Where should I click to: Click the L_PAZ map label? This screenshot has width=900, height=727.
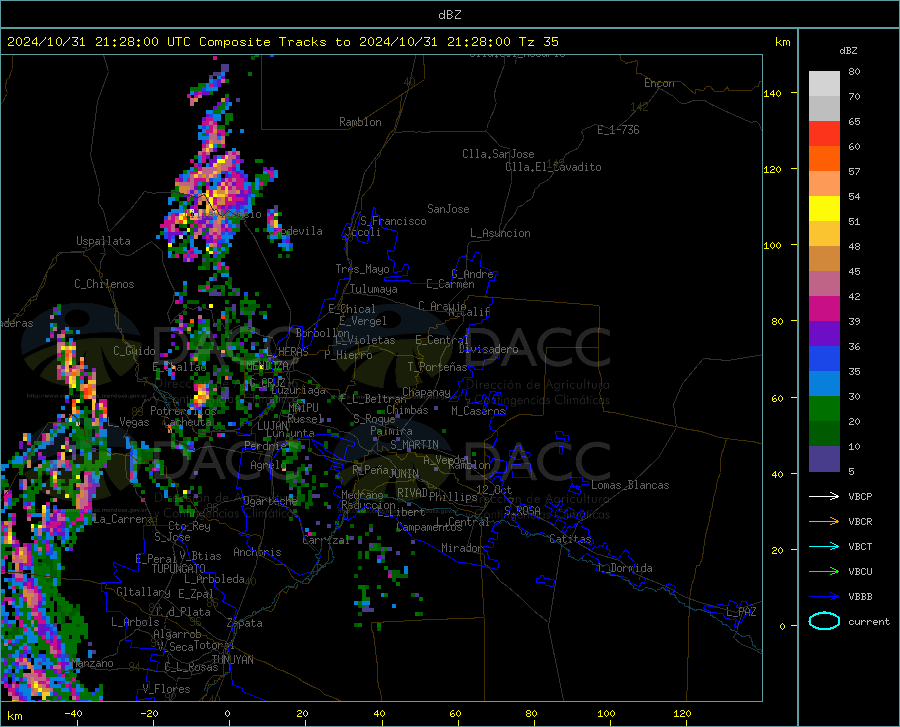(x=741, y=612)
